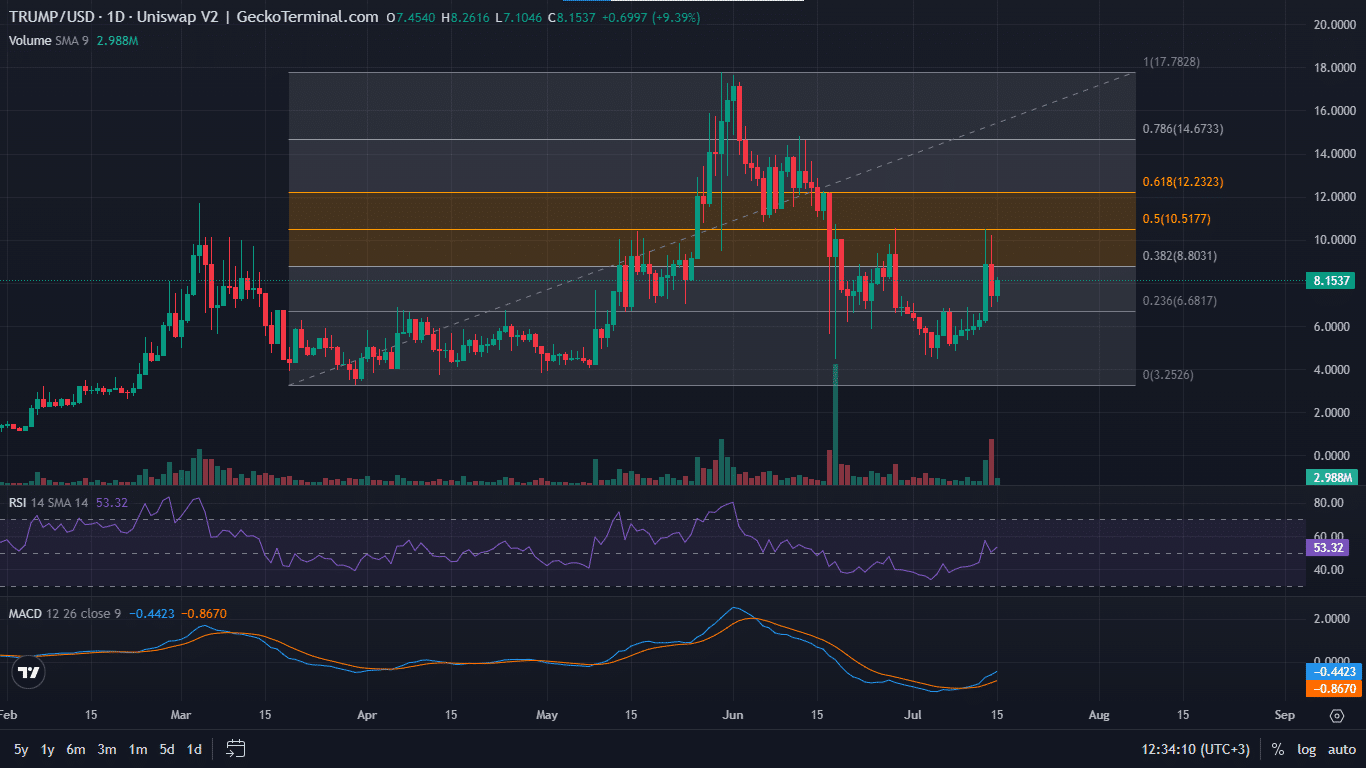The image size is (1366, 768).
Task: Click the Sep label on time axis
Action: pyautogui.click(x=1285, y=716)
